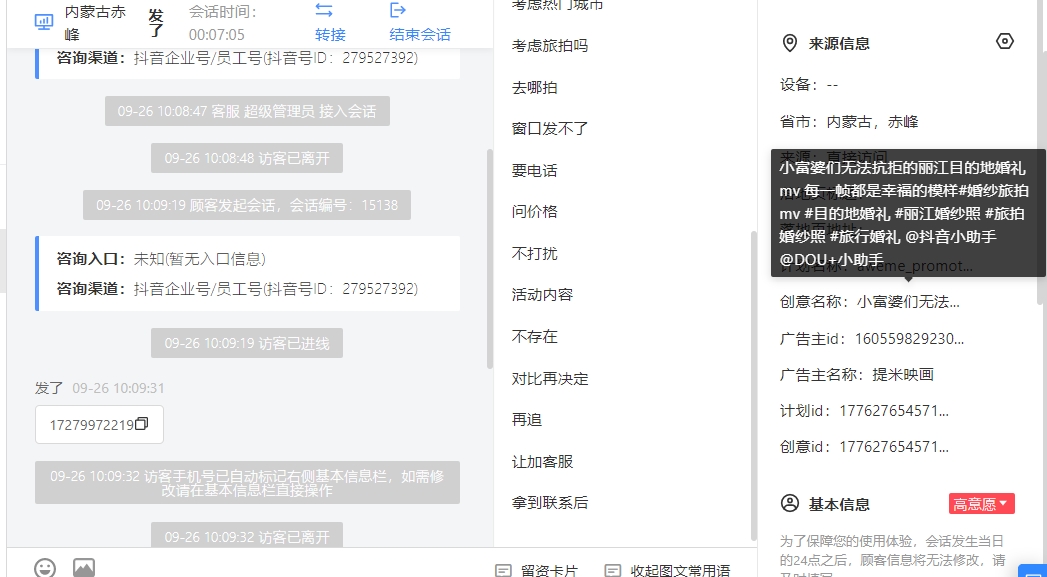Click the 留资卡片 card icon
Screen dimensions: 1047x577
click(x=503, y=571)
